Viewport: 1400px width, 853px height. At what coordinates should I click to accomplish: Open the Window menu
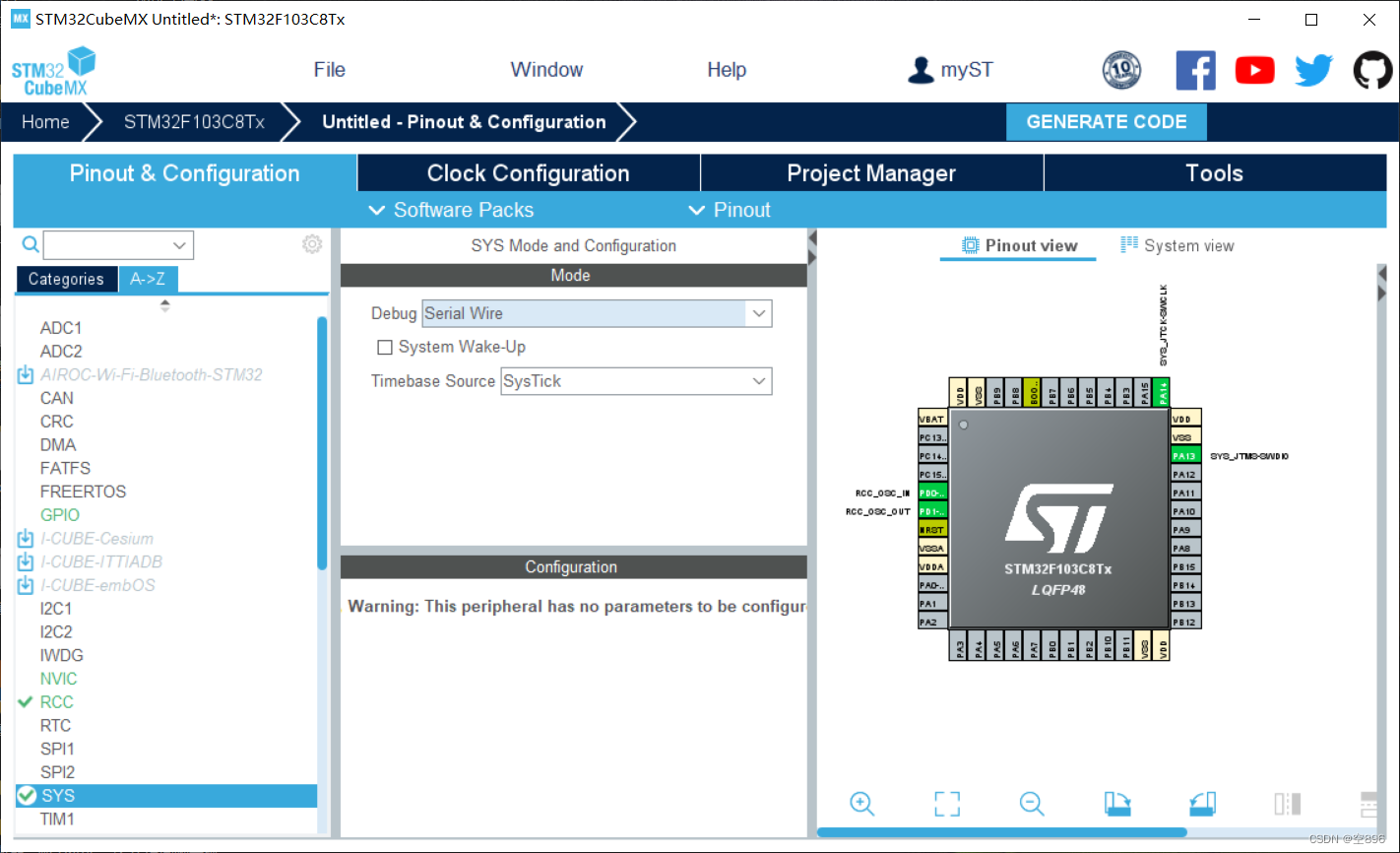pyautogui.click(x=546, y=70)
